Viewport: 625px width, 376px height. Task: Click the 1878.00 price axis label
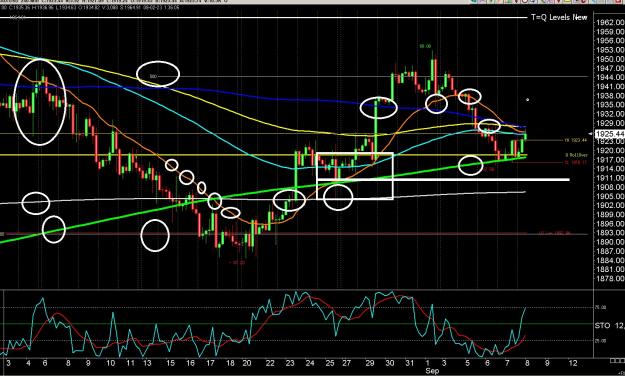click(x=610, y=279)
